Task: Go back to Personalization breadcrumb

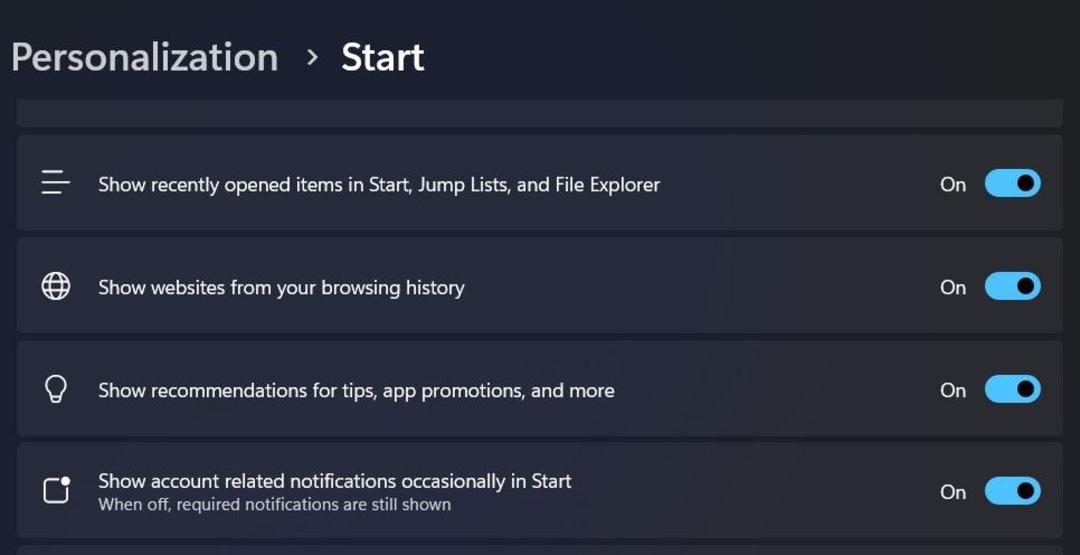Action: point(145,57)
